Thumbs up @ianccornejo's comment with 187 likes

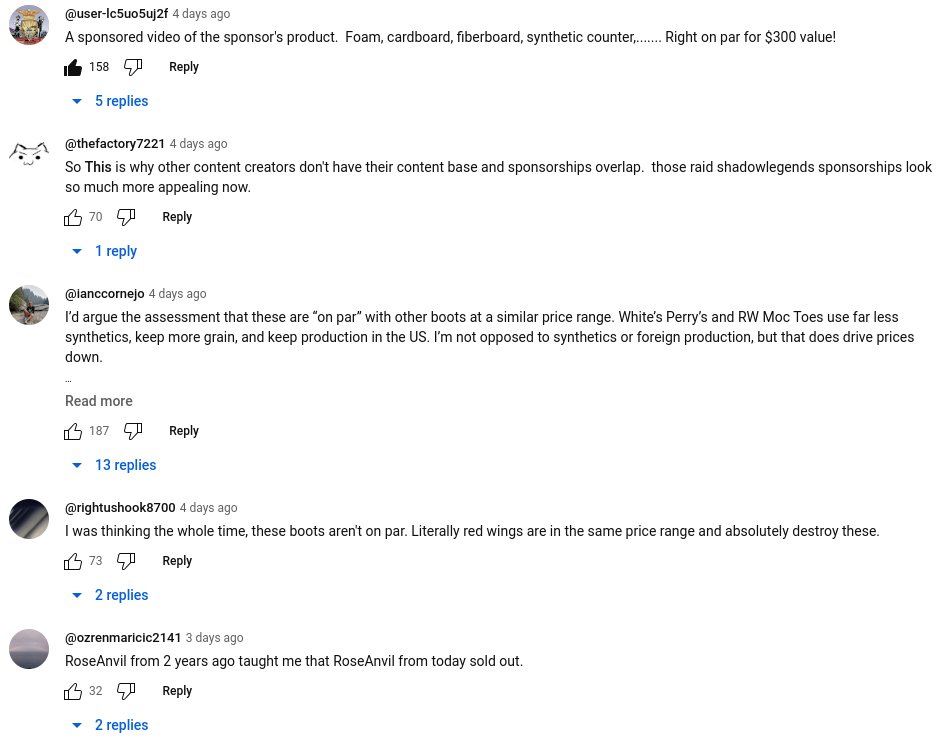pyautogui.click(x=73, y=431)
